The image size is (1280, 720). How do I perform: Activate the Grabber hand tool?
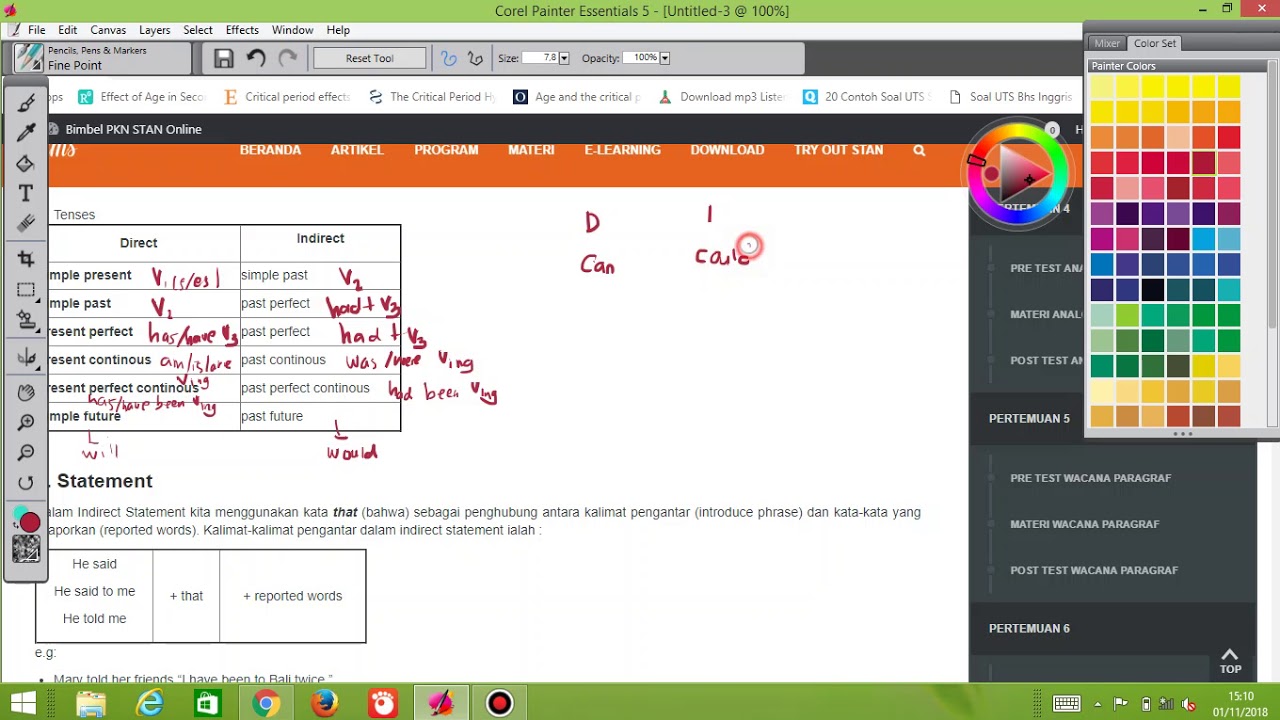pyautogui.click(x=26, y=393)
